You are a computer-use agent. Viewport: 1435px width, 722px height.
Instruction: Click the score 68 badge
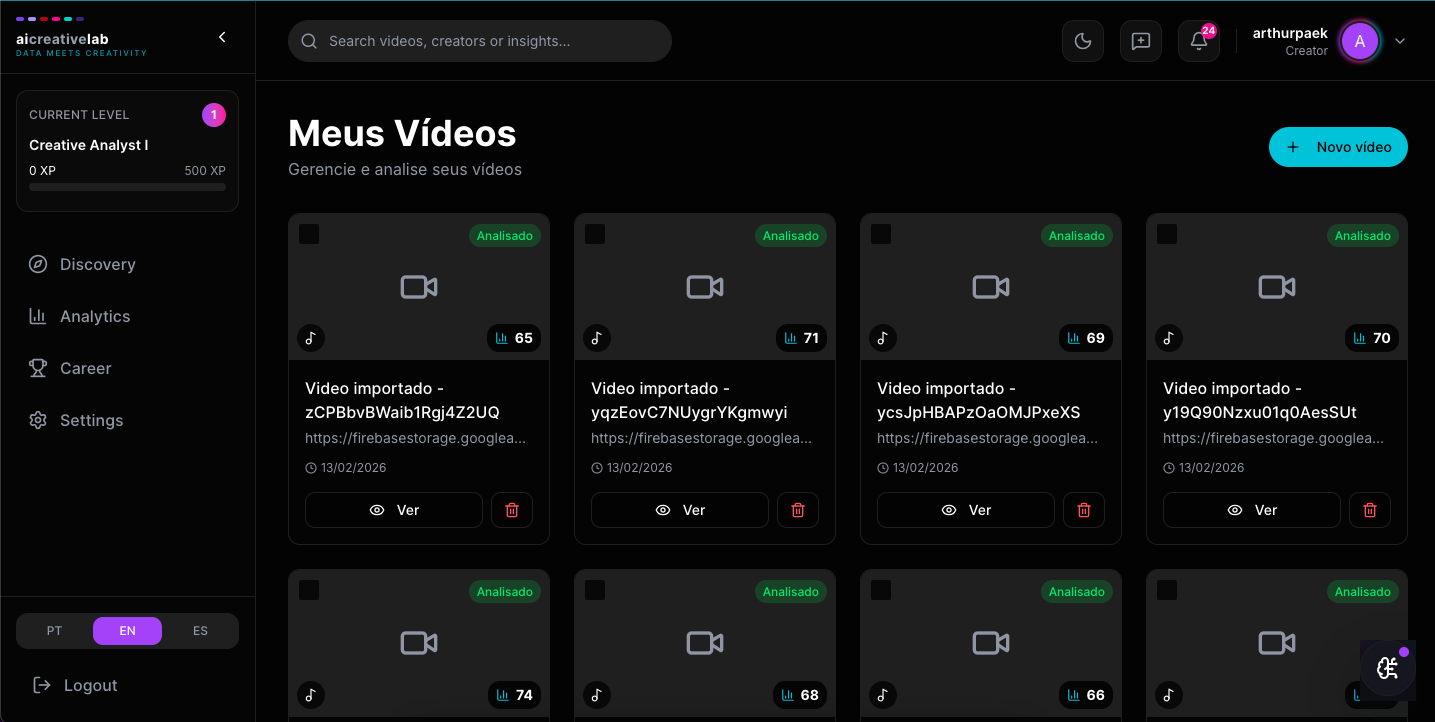click(800, 694)
